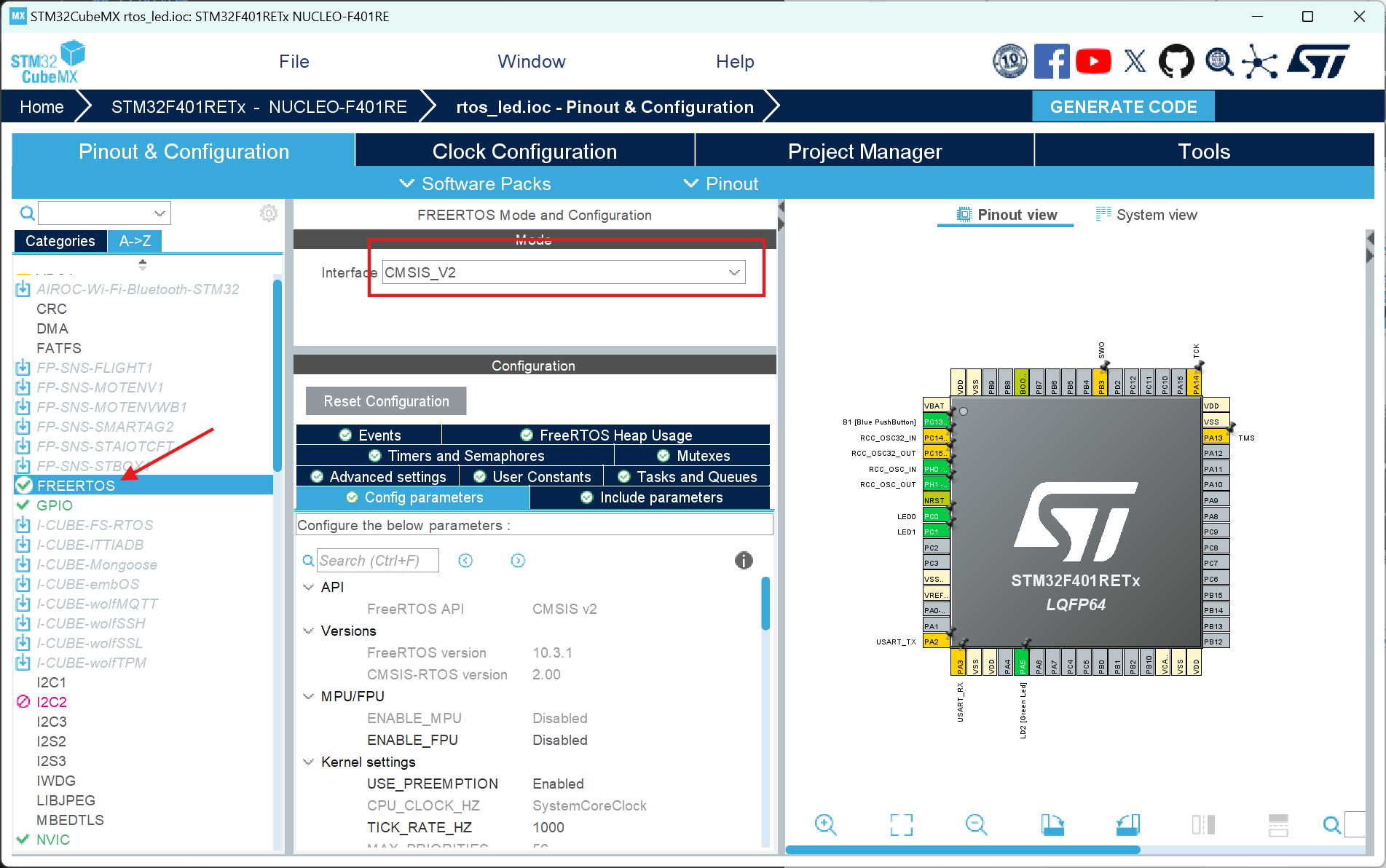This screenshot has width=1386, height=868.
Task: Rotate the chip counter-clockwise
Action: pyautogui.click(x=1128, y=824)
